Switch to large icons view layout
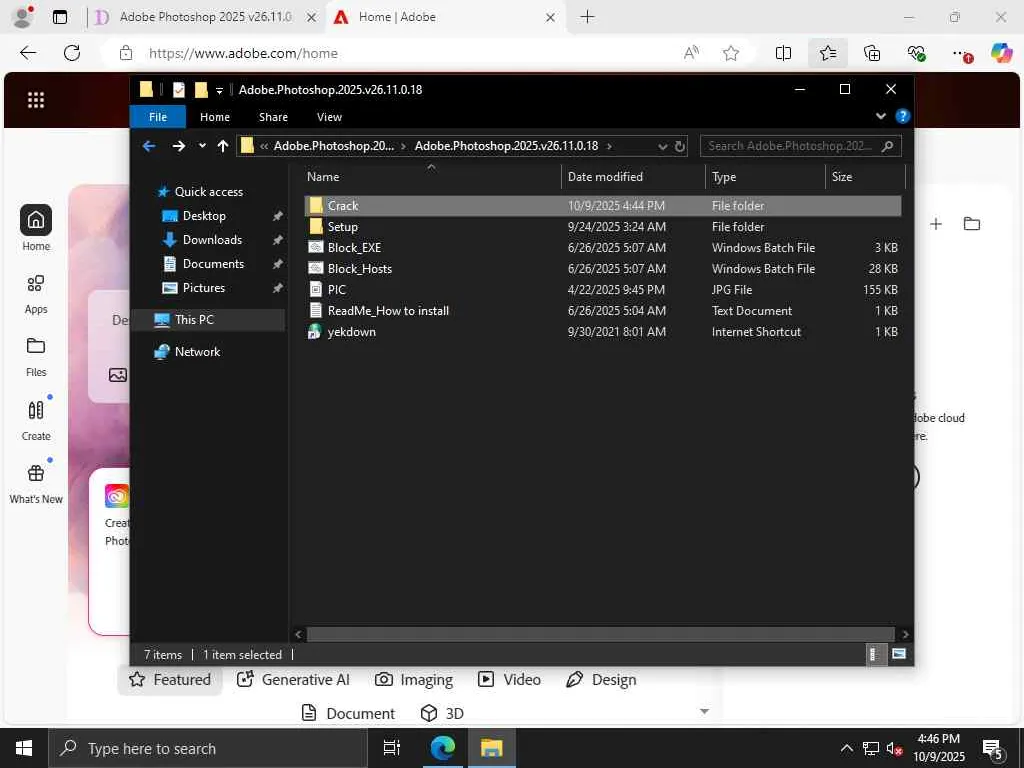 (x=899, y=654)
